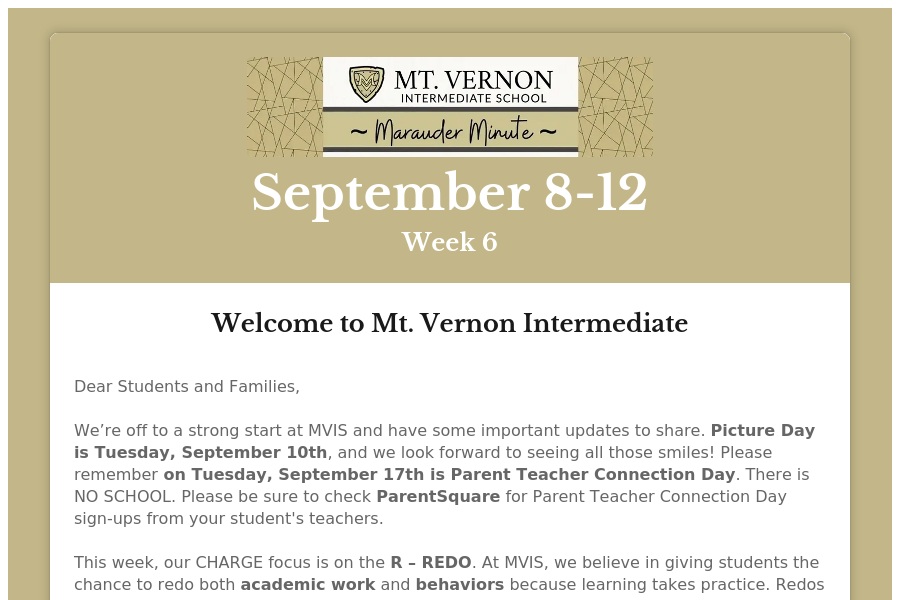Click the NO SCHOOL text
Image resolution: width=900 pixels, height=600 pixels.
[x=109, y=496]
